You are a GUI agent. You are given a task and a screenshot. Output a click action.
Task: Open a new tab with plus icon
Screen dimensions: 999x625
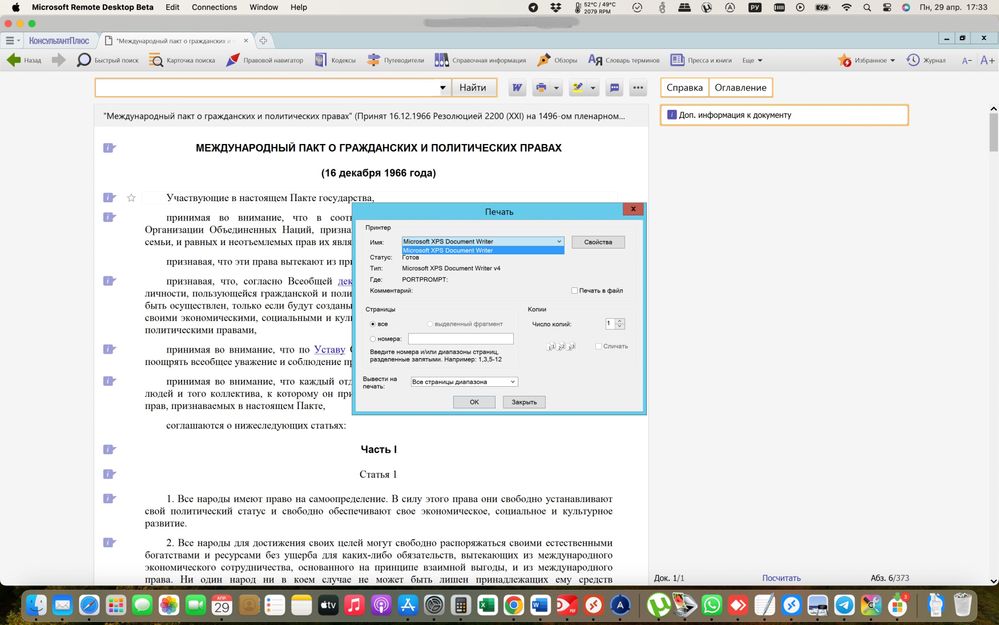pyautogui.click(x=262, y=40)
